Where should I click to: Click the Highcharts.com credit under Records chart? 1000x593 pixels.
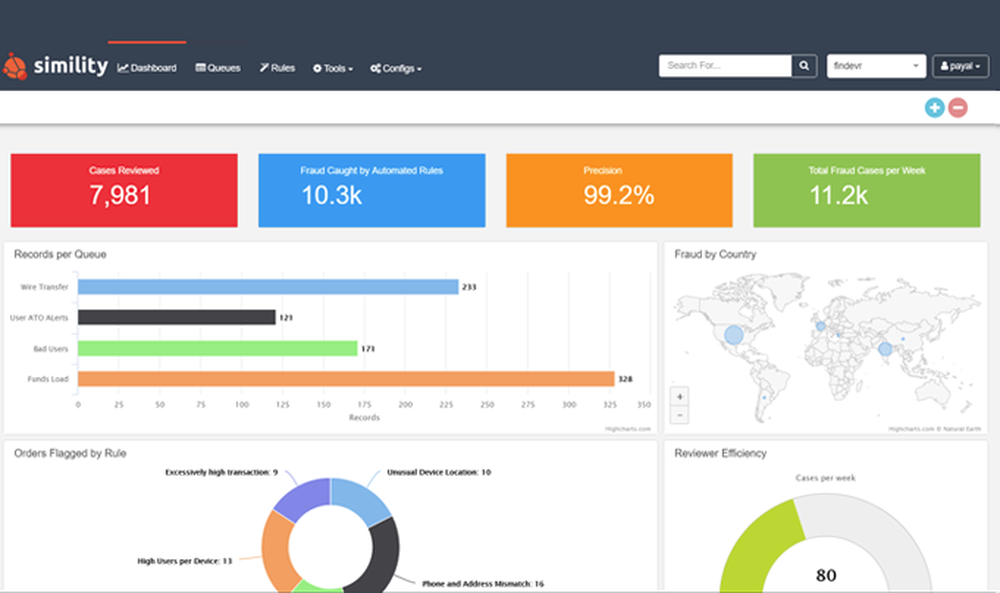[628, 429]
